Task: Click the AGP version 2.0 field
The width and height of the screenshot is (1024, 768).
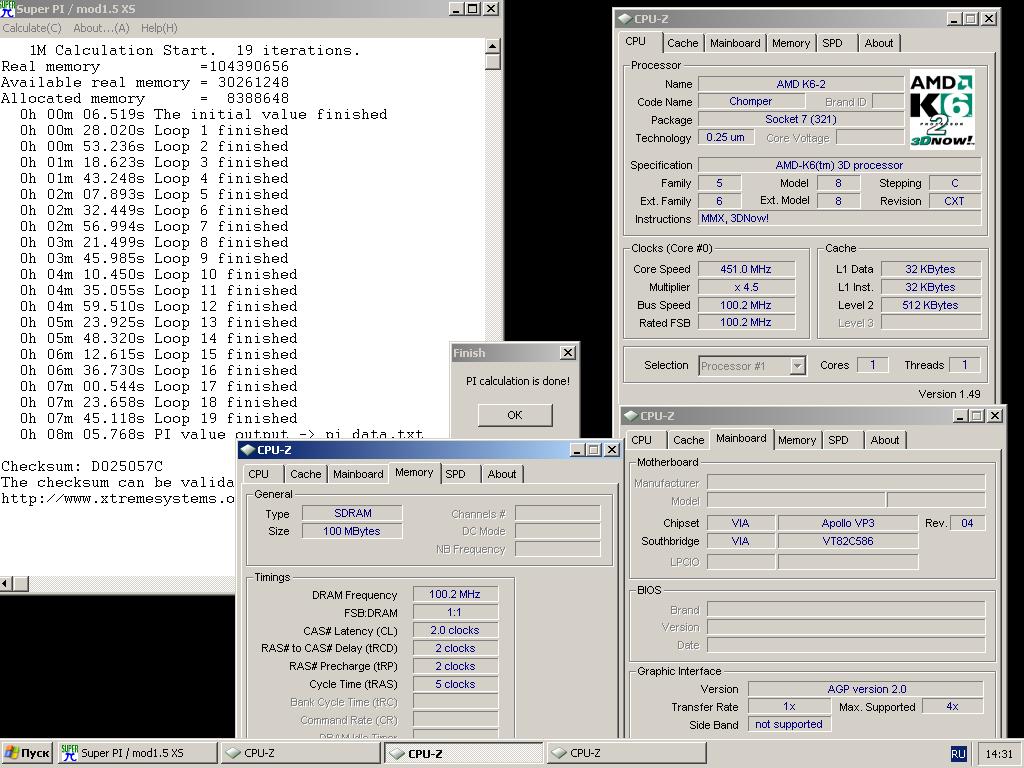Action: point(866,689)
